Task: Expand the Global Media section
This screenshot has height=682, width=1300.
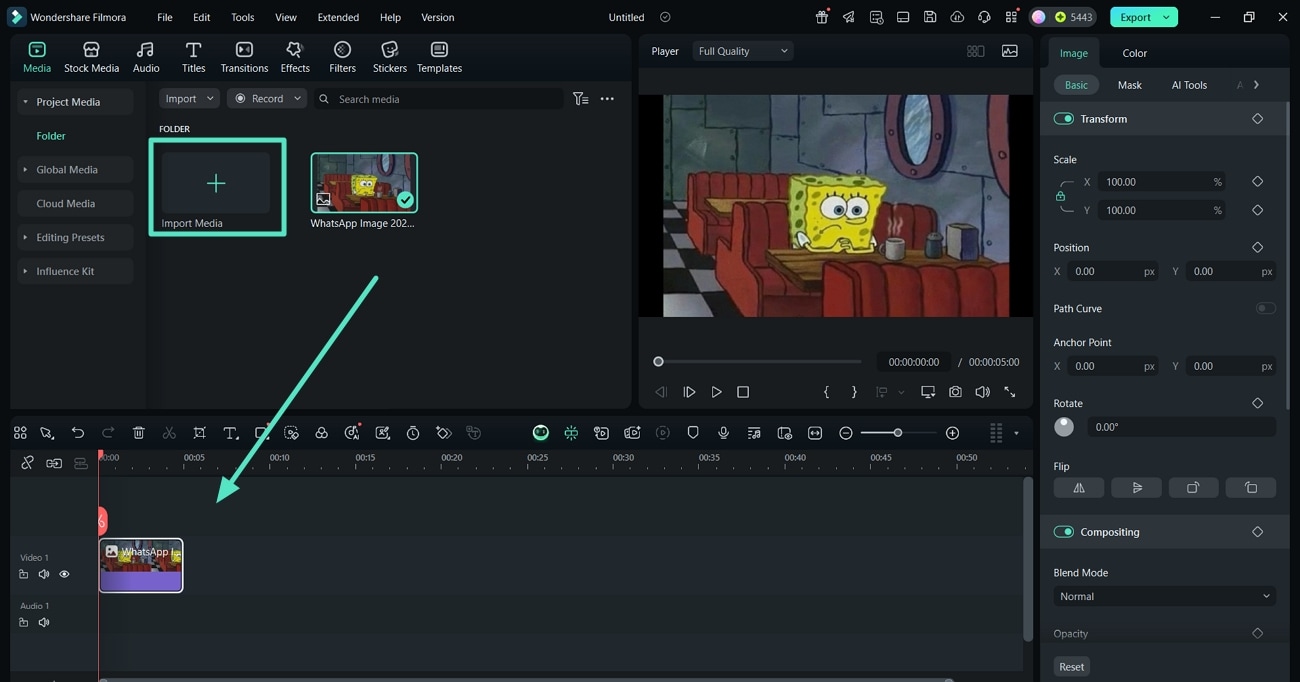Action: (x=25, y=170)
